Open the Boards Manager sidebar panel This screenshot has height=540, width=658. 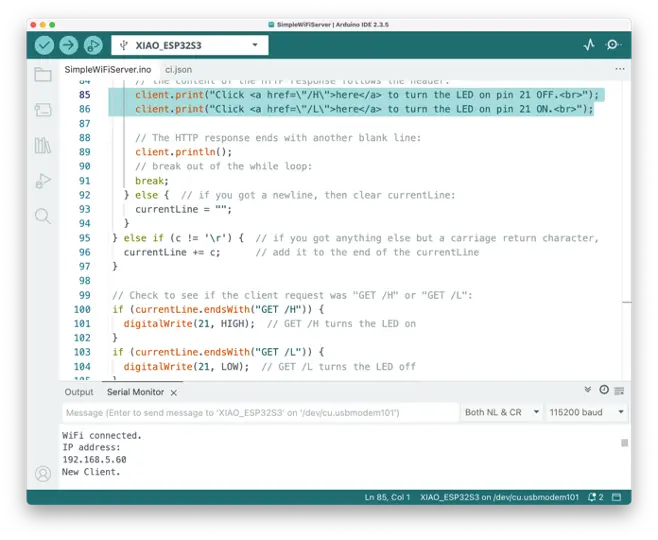tap(43, 110)
